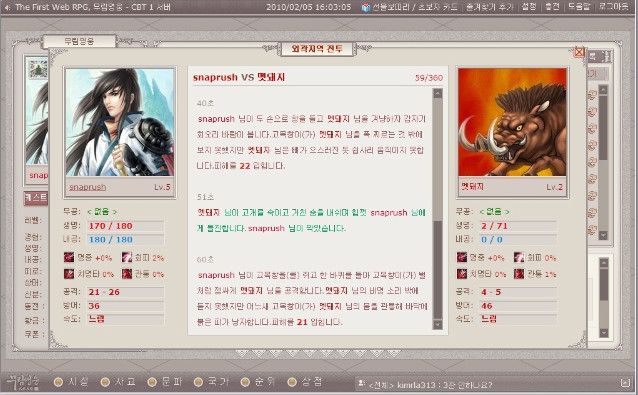Screen dimensions: 638x395
Task: Click 충전 recharge link
Action: tap(552, 7)
